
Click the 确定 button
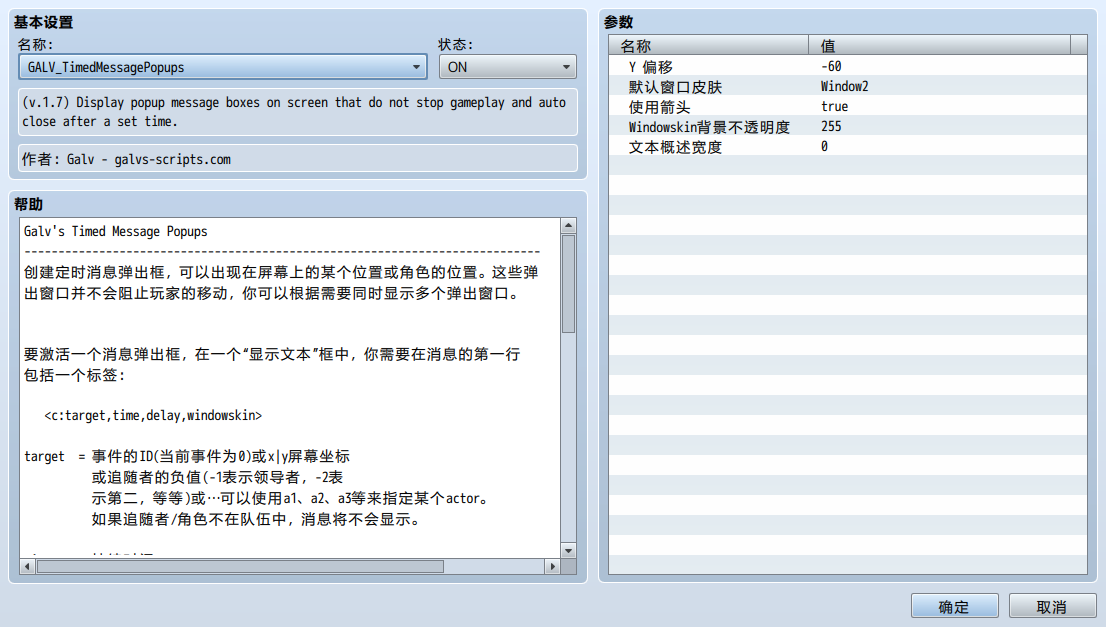point(954,607)
